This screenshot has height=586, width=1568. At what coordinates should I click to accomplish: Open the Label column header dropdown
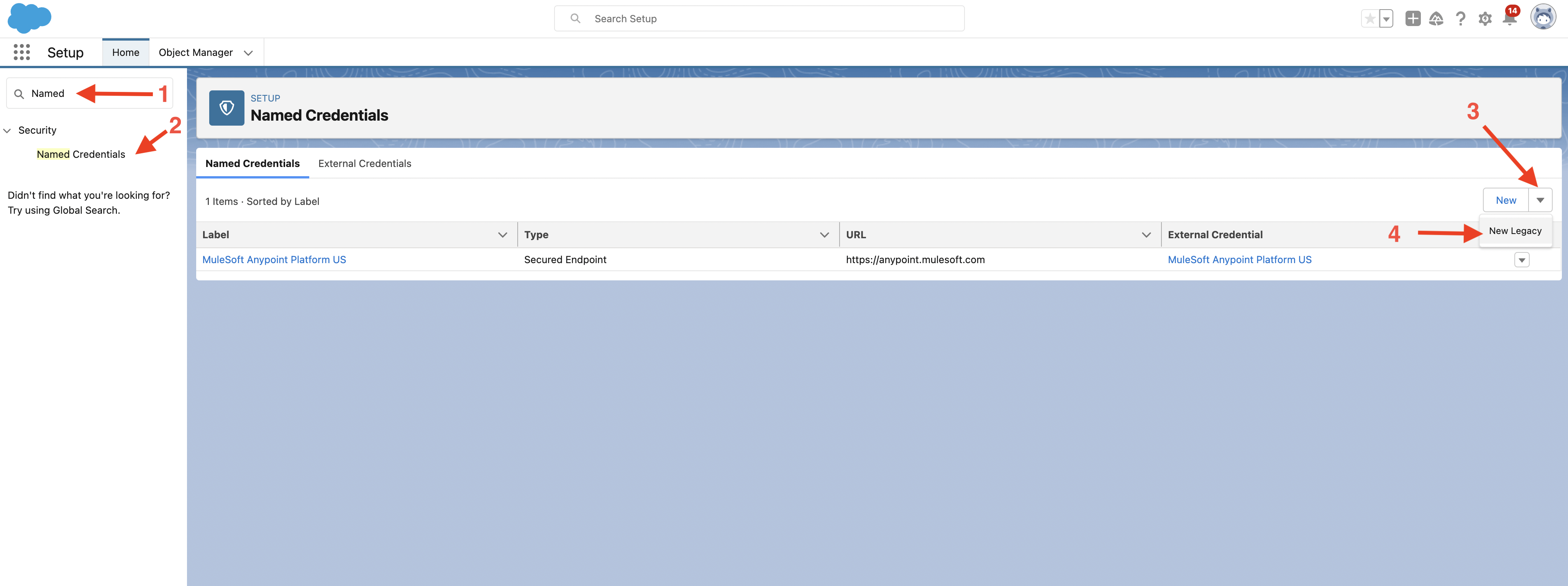503,234
